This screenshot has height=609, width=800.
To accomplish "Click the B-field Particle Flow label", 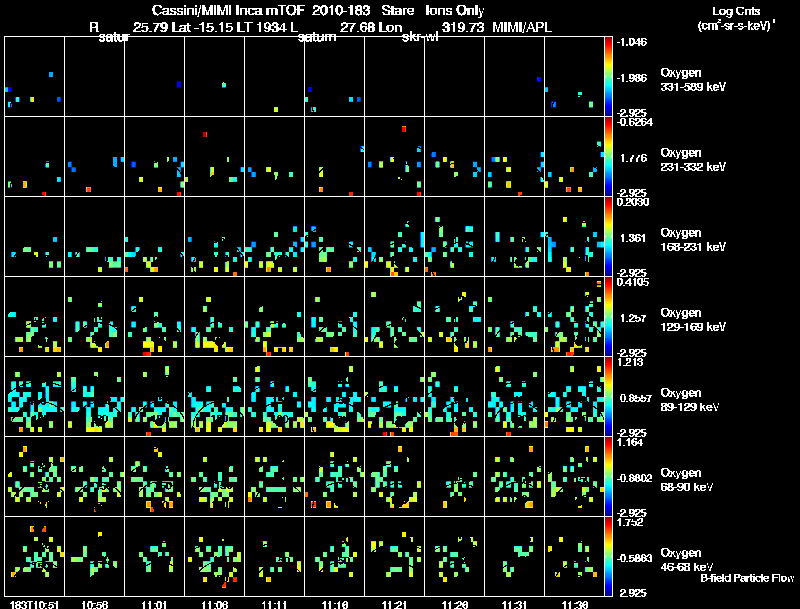I will (x=746, y=578).
